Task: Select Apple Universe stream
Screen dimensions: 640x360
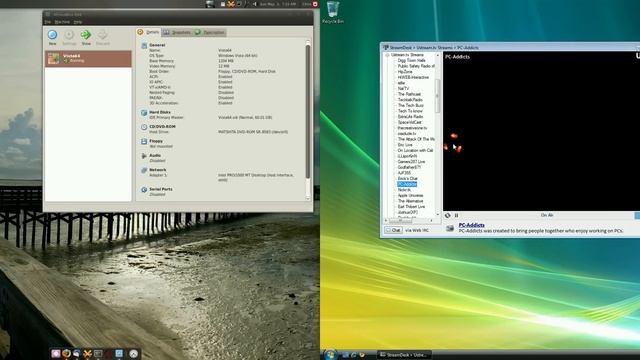Action: click(x=410, y=196)
